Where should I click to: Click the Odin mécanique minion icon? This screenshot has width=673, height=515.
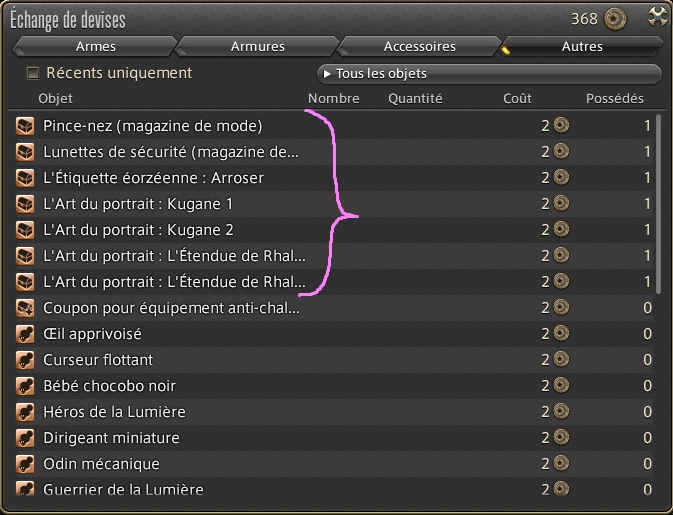[x=25, y=464]
